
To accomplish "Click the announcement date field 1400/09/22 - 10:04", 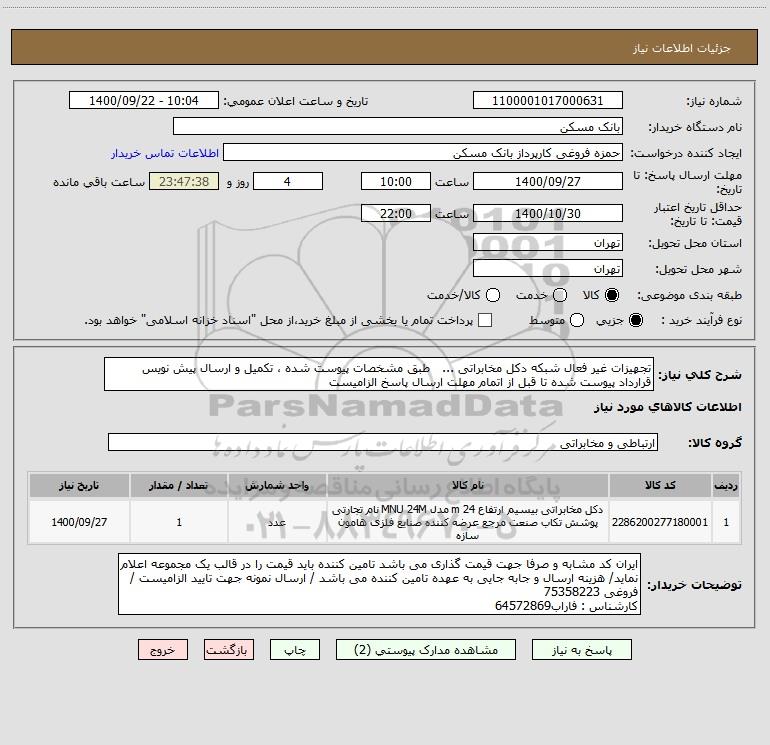I will point(144,101).
